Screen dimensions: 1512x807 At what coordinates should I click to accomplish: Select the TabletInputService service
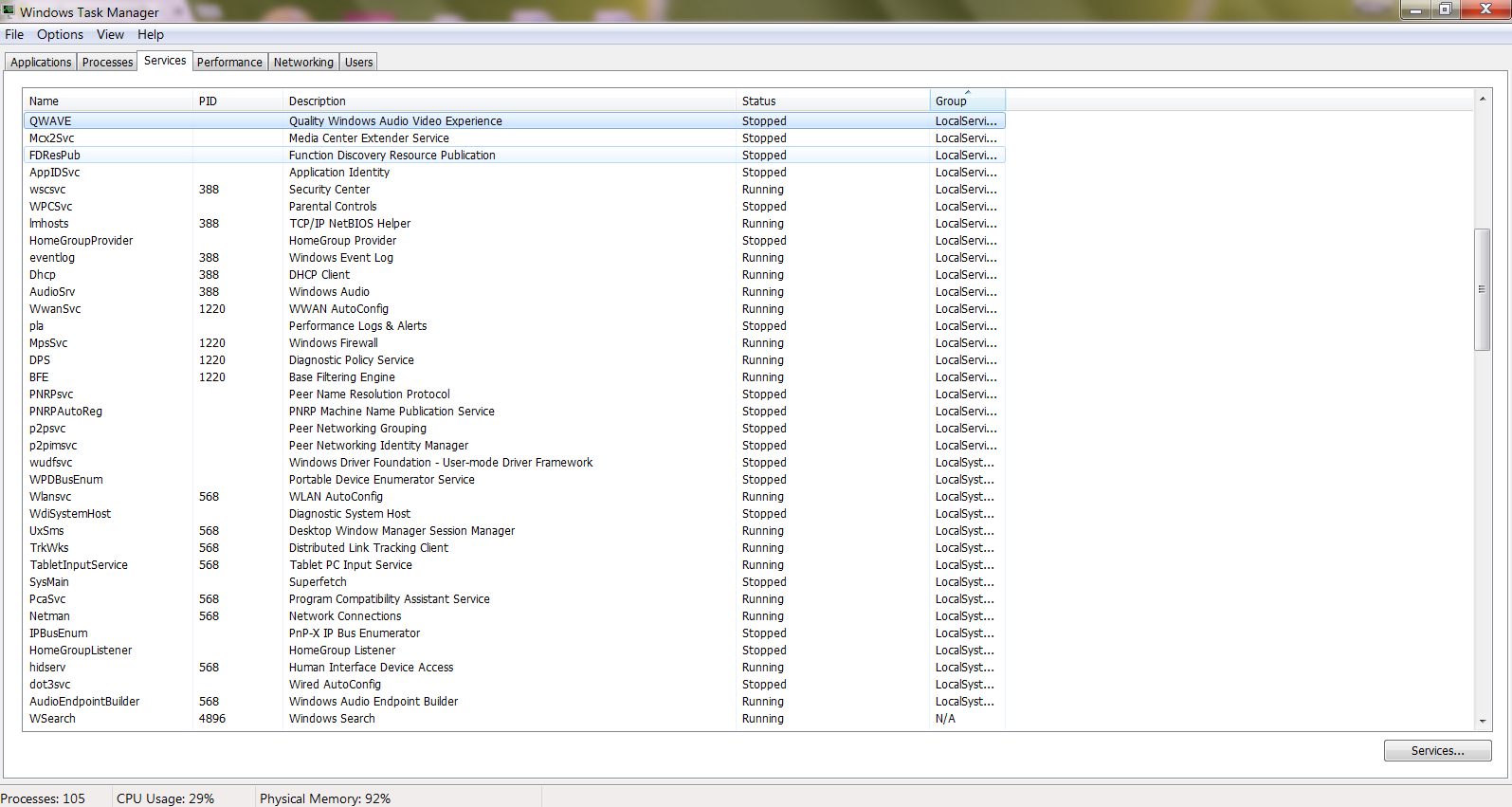[x=514, y=564]
